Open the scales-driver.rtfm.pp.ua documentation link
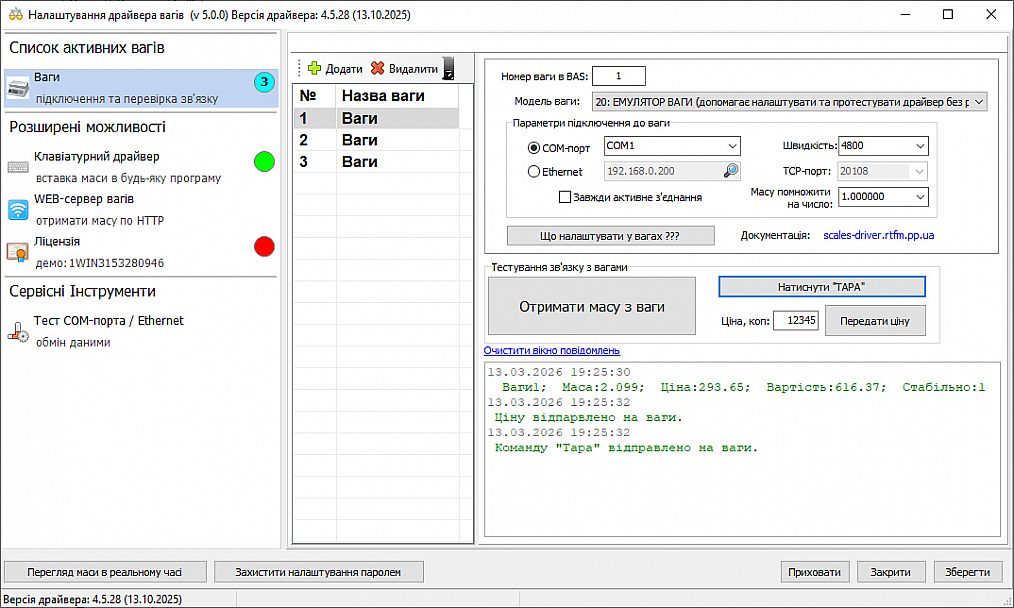Viewport: 1014px width, 608px height. pos(878,236)
